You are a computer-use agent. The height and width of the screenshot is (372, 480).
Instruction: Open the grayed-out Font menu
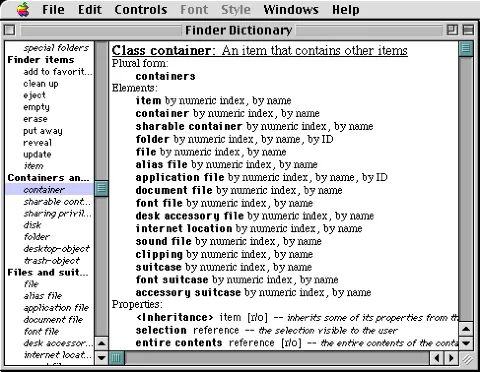(x=194, y=9)
